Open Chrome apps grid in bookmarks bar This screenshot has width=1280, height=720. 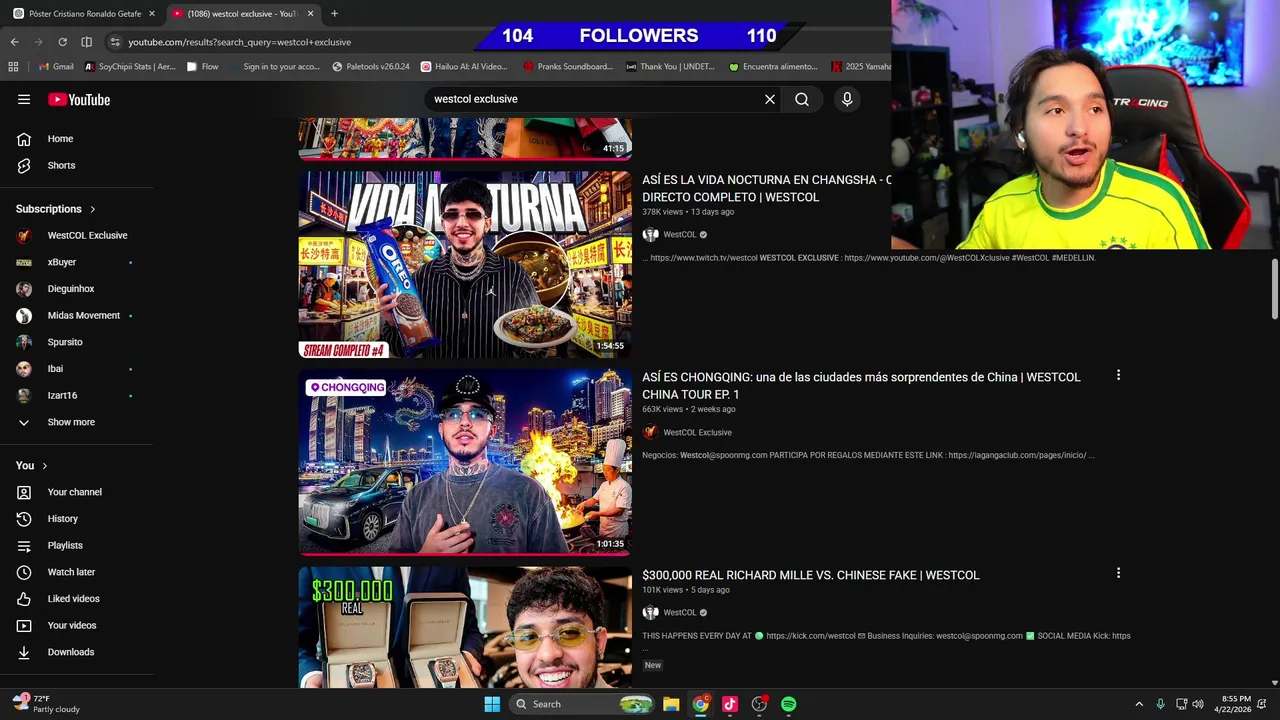pos(13,67)
